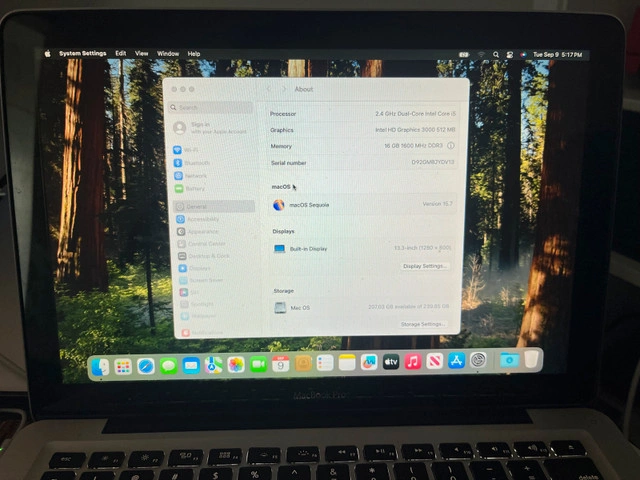Click the serial number value
Screen dimensions: 640x480
(x=433, y=162)
